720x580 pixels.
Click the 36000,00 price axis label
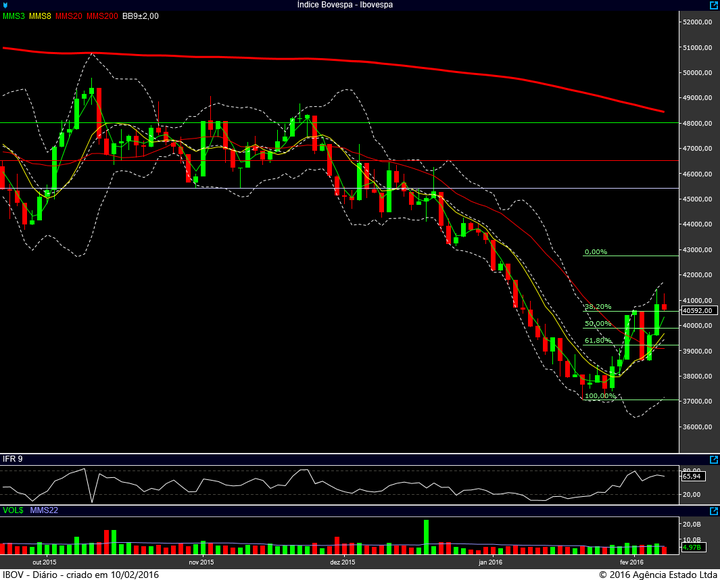pos(698,427)
